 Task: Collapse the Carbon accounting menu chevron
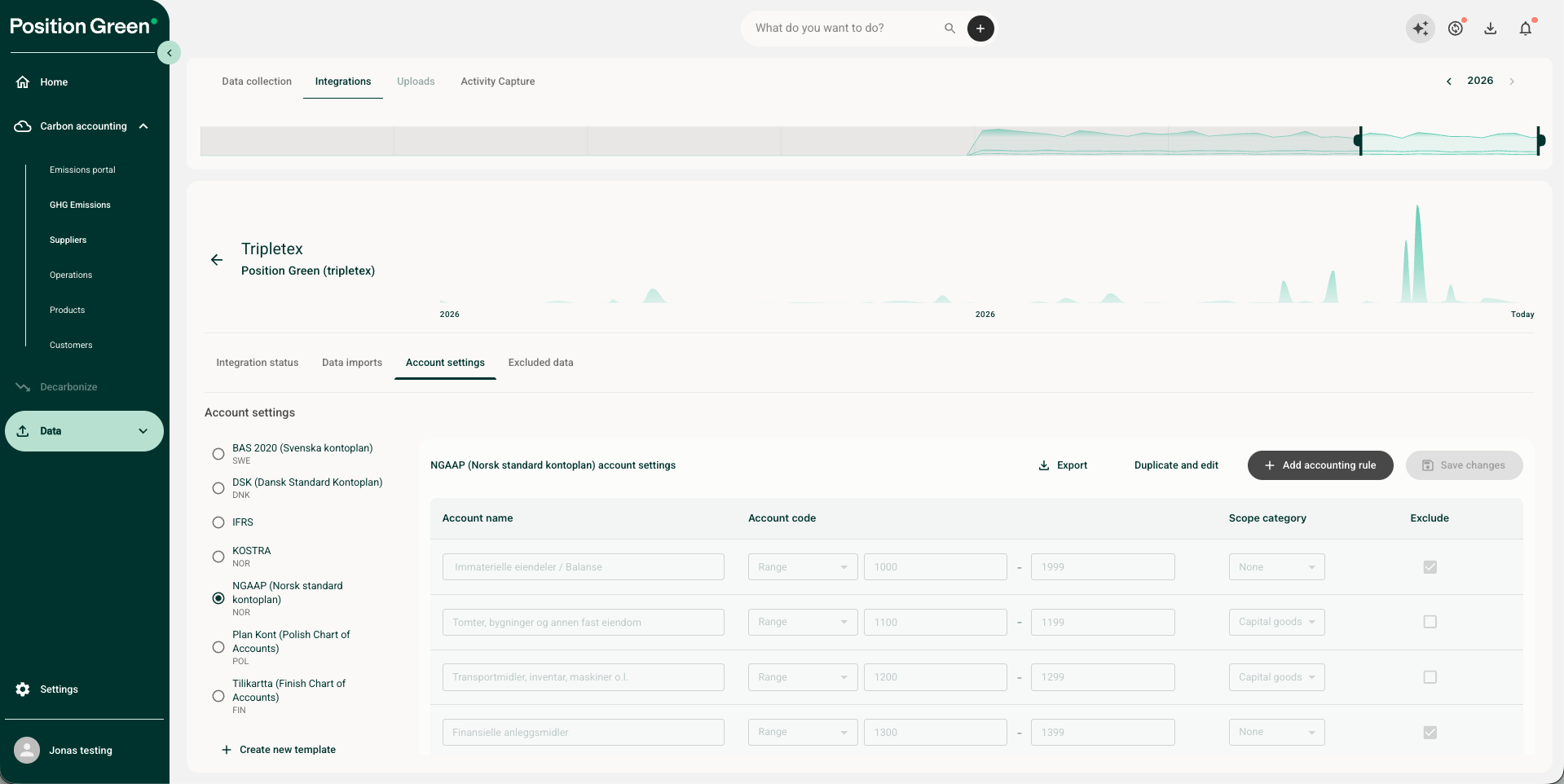143,126
